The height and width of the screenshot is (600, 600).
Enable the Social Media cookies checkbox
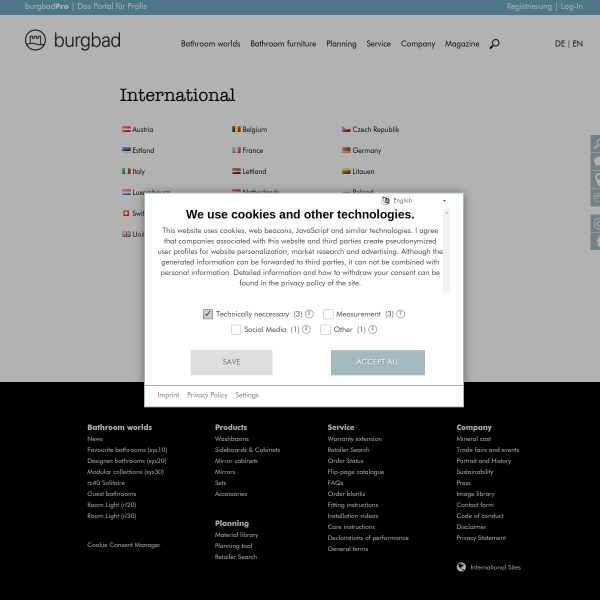[x=236, y=329]
